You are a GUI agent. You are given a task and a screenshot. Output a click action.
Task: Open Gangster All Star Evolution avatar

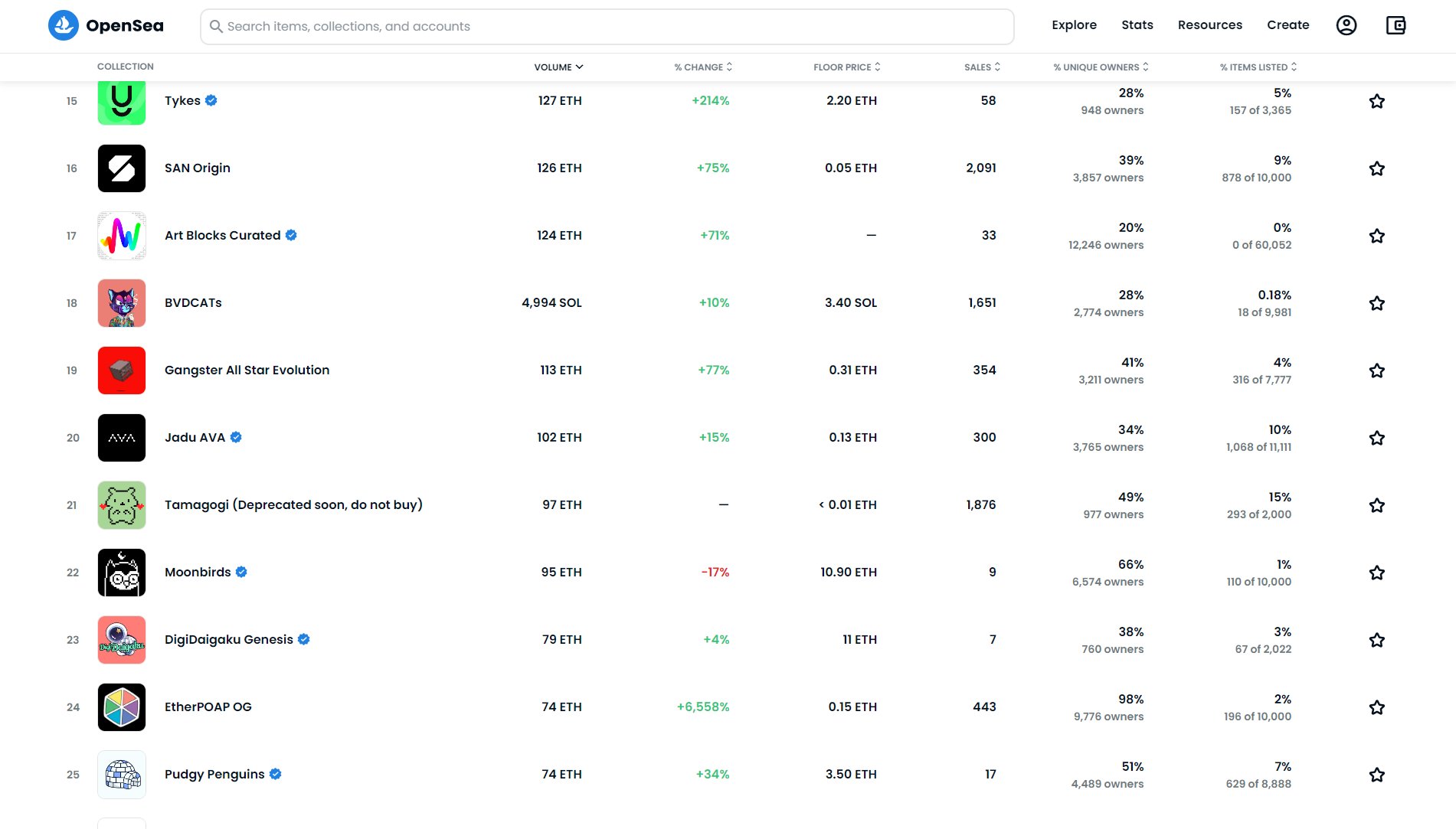pyautogui.click(x=122, y=370)
